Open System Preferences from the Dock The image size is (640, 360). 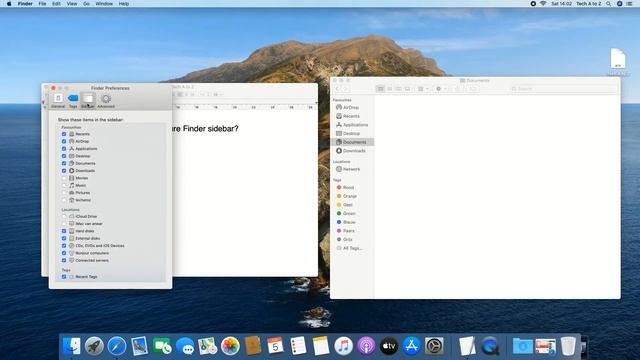[434, 346]
